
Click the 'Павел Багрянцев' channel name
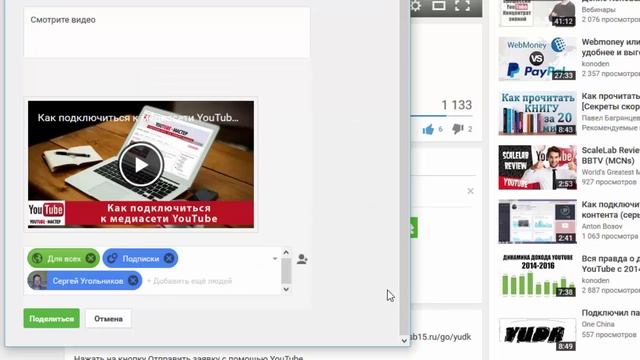[611, 118]
